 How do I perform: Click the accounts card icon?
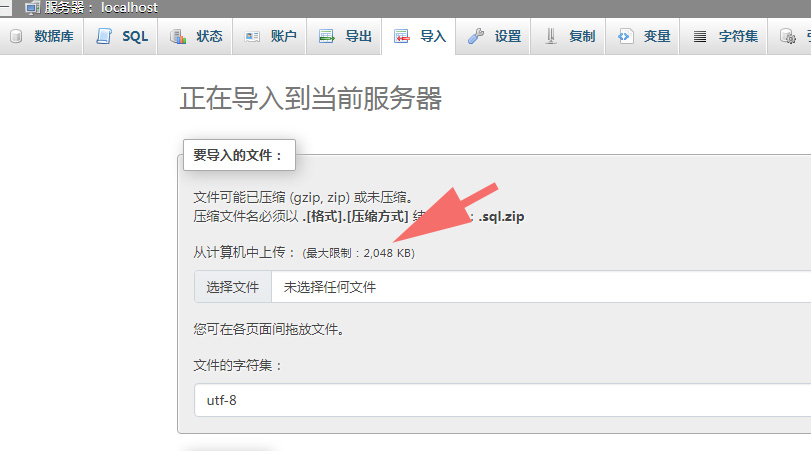(252, 36)
